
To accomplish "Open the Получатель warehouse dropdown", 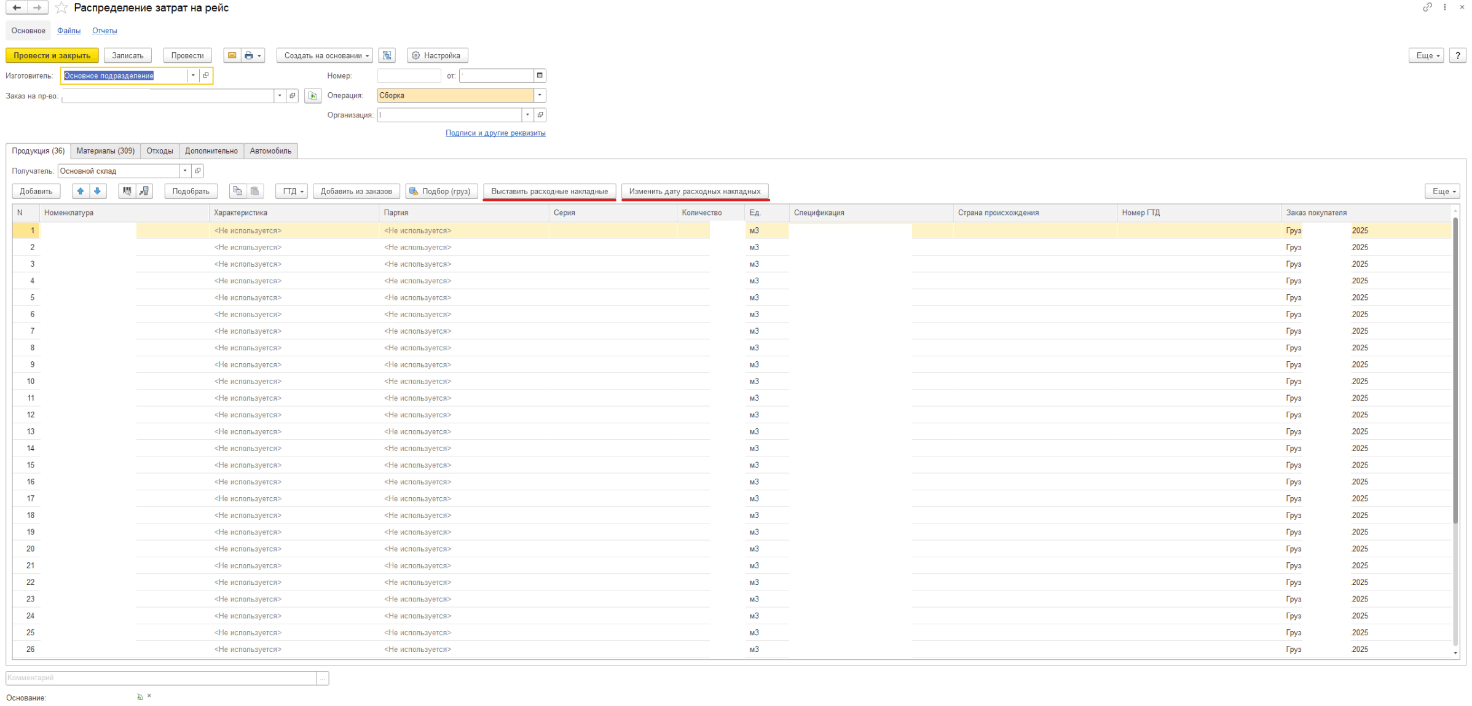I will click(x=184, y=171).
